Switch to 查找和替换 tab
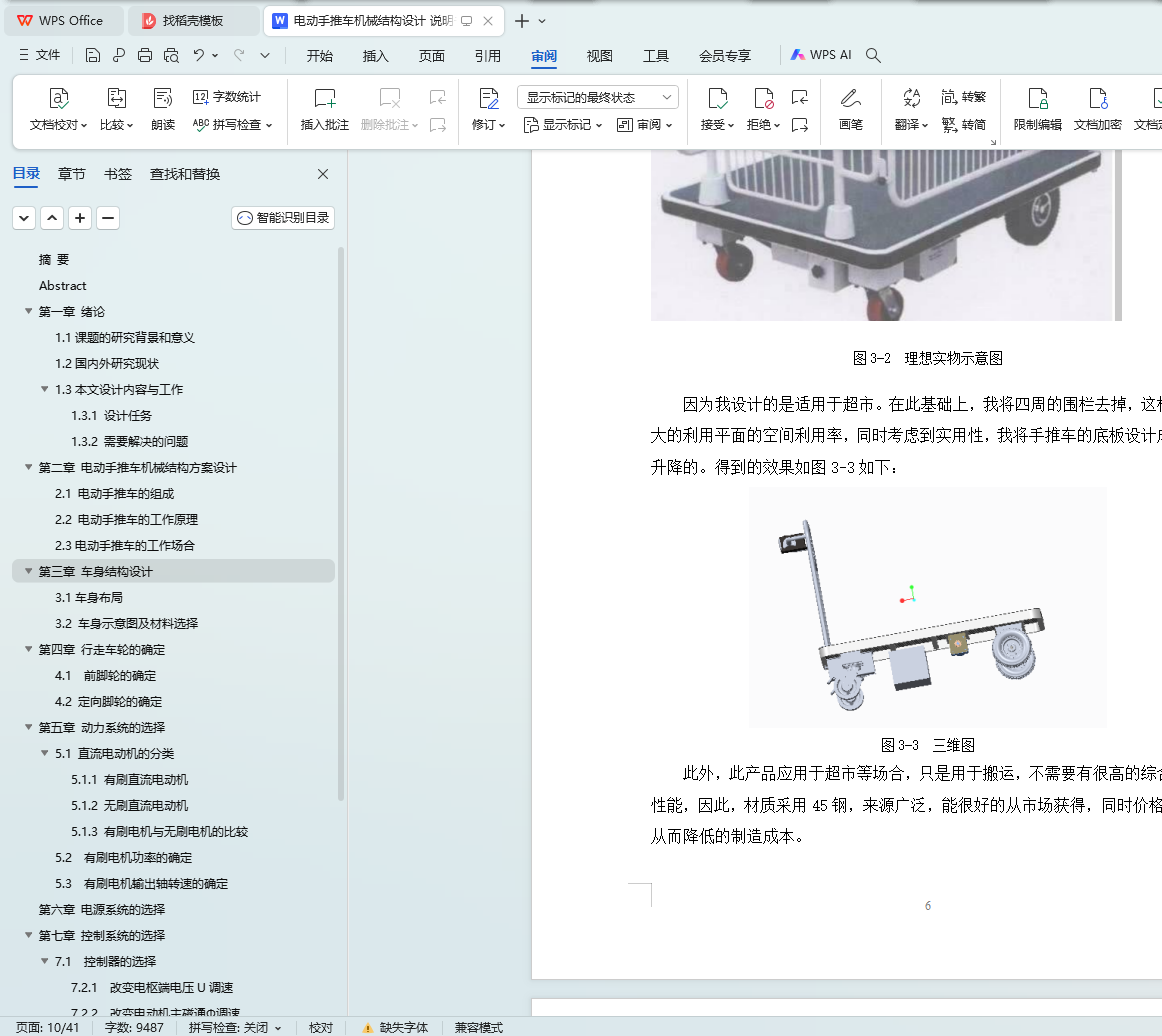Screen dimensions: 1162x1036 click(185, 174)
